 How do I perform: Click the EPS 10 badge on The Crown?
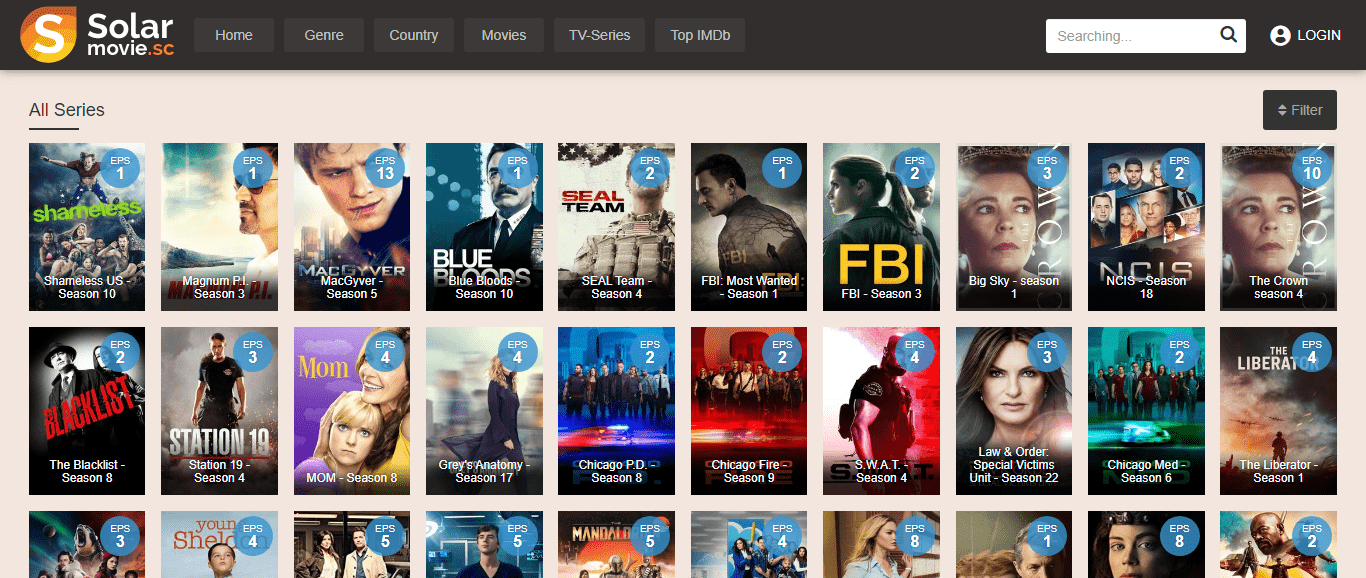tap(1312, 167)
